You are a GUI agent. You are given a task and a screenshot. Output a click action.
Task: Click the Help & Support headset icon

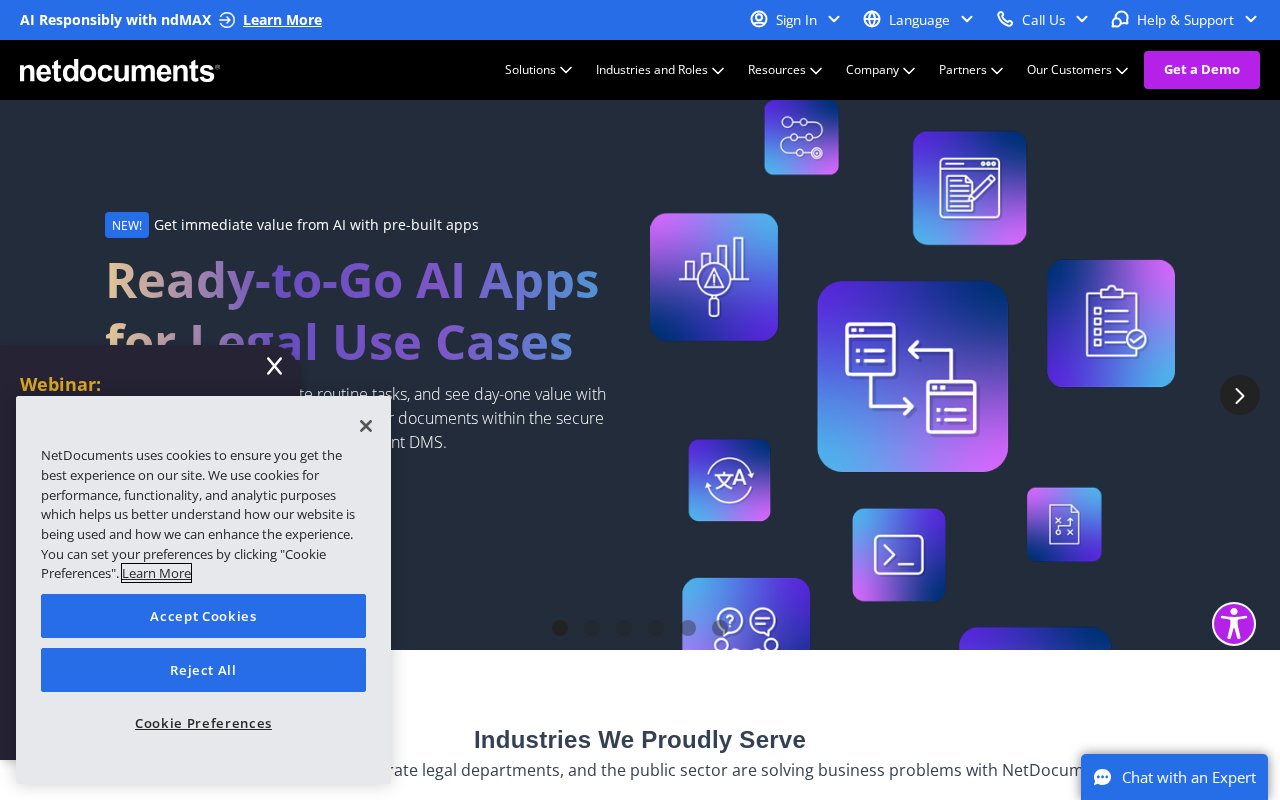(x=1120, y=19)
